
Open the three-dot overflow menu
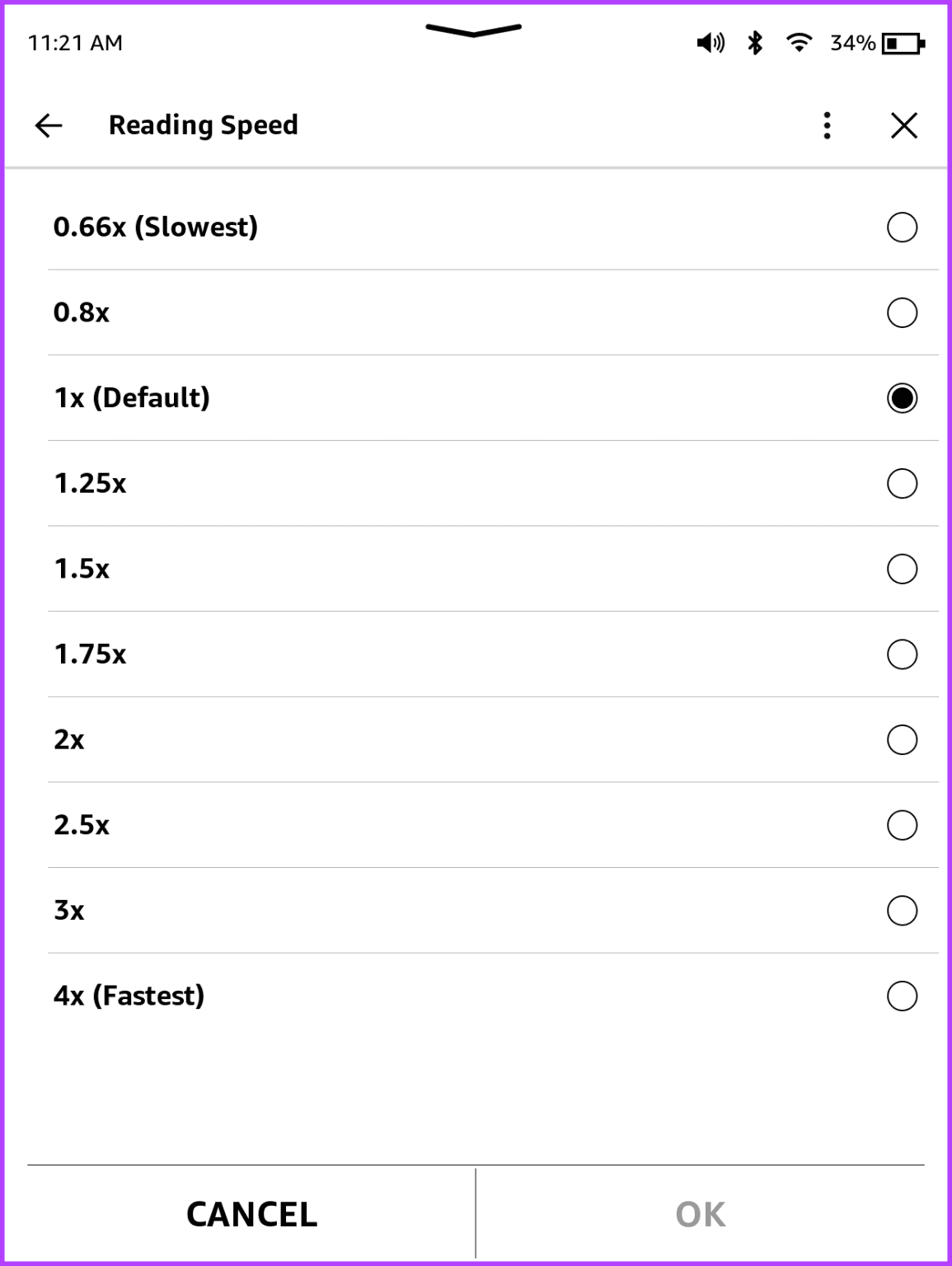point(827,125)
